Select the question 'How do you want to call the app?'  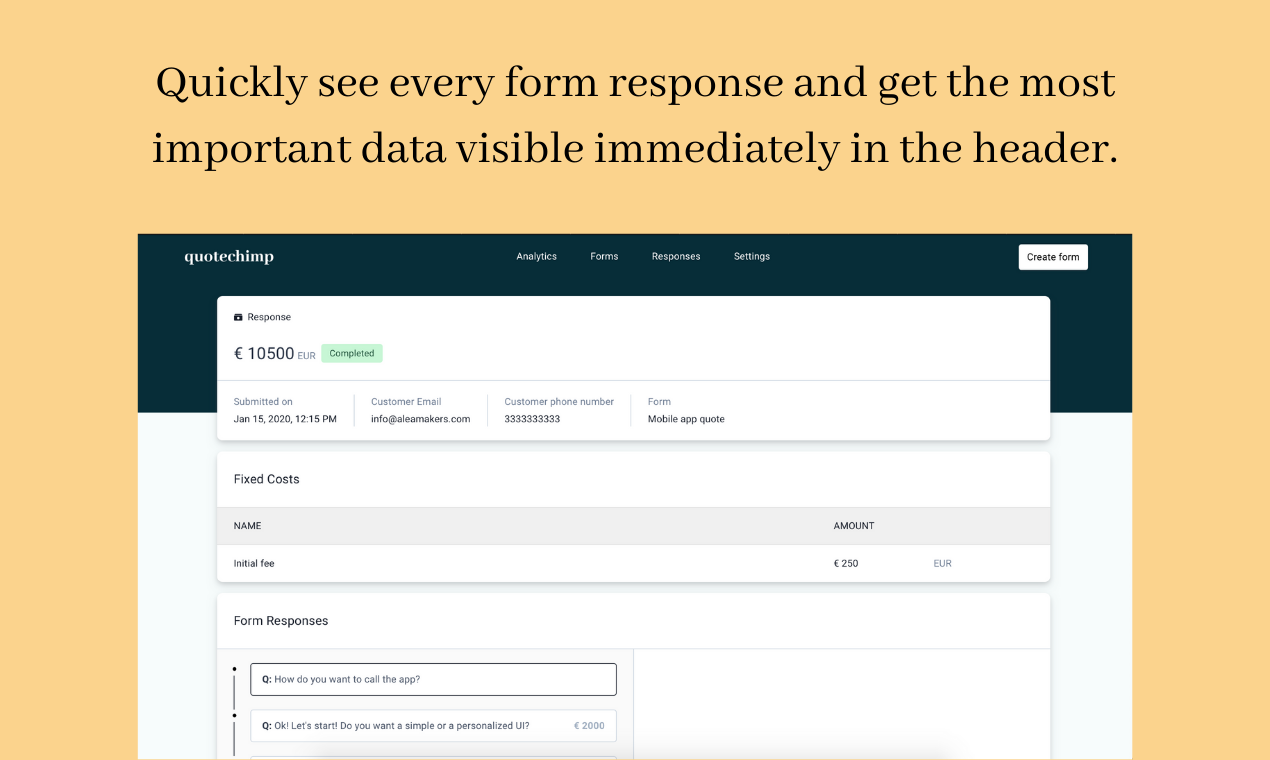coord(433,679)
